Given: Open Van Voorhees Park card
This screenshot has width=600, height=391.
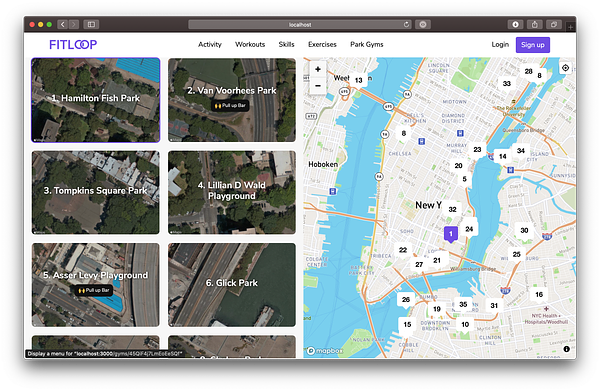Looking at the screenshot, I should pos(232,100).
